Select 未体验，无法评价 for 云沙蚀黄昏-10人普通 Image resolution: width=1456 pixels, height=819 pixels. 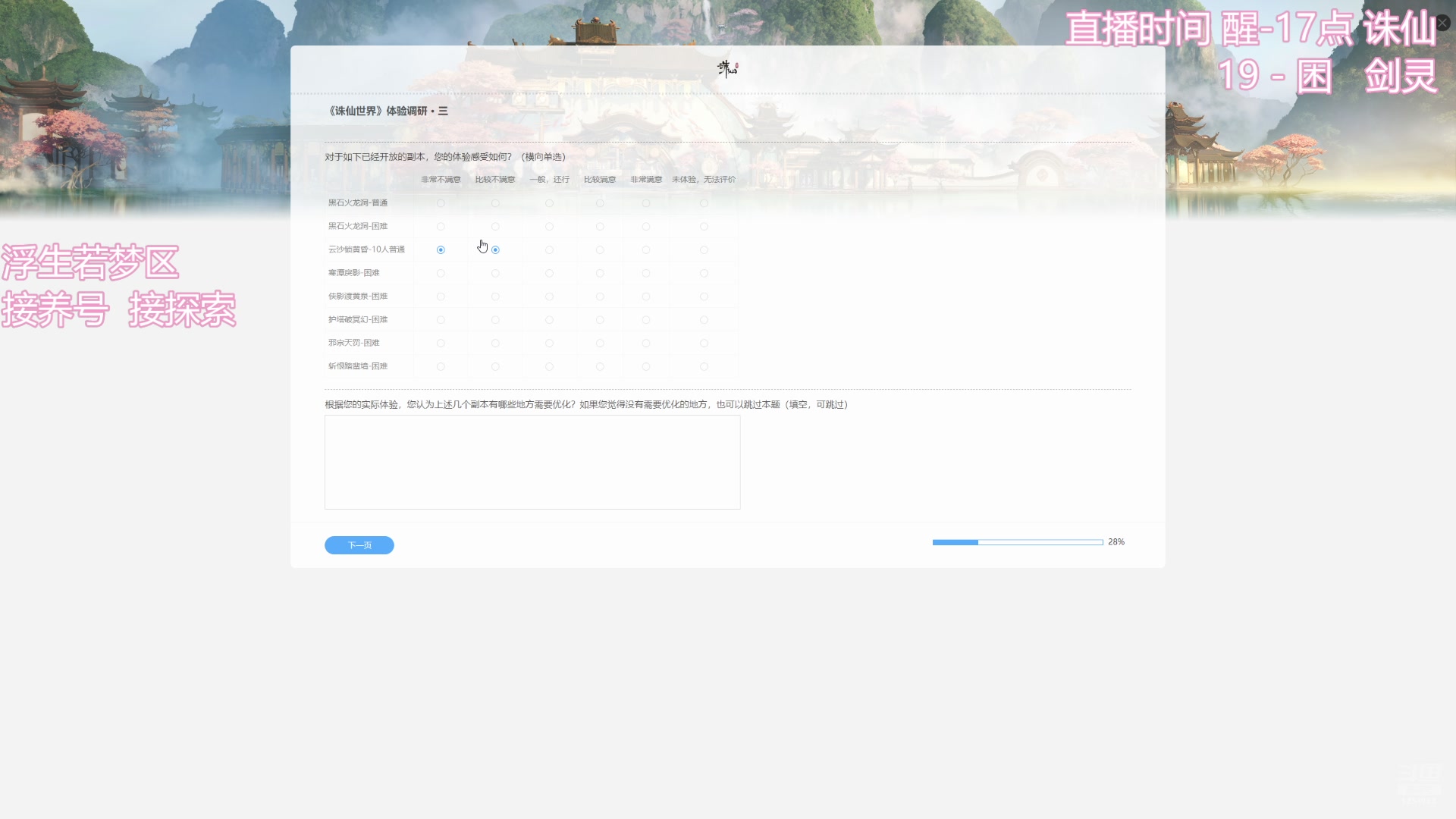point(704,249)
